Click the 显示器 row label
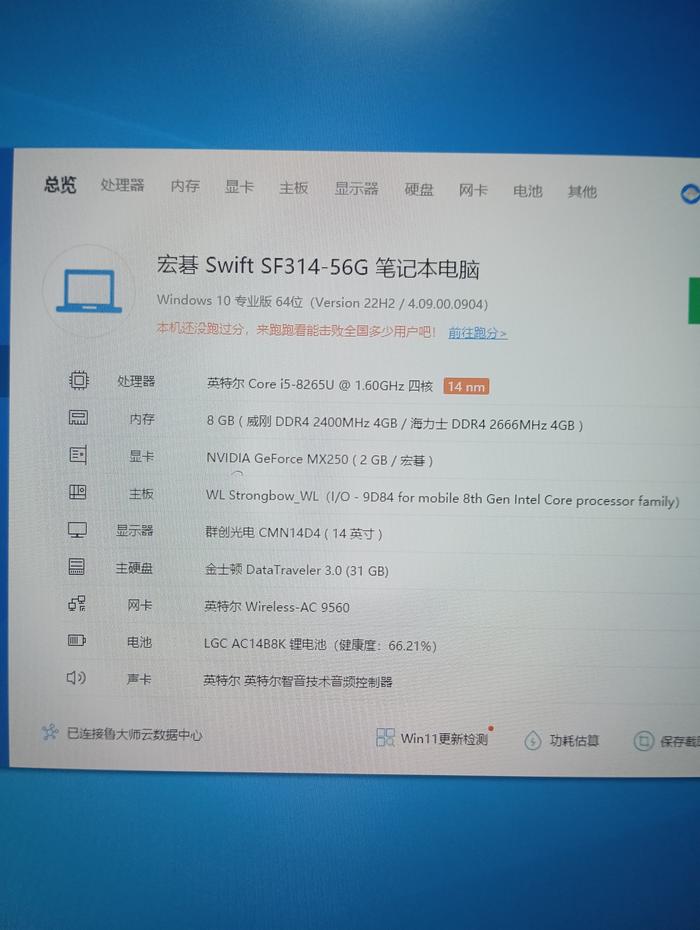Screen dimensions: 700x930 135,530
